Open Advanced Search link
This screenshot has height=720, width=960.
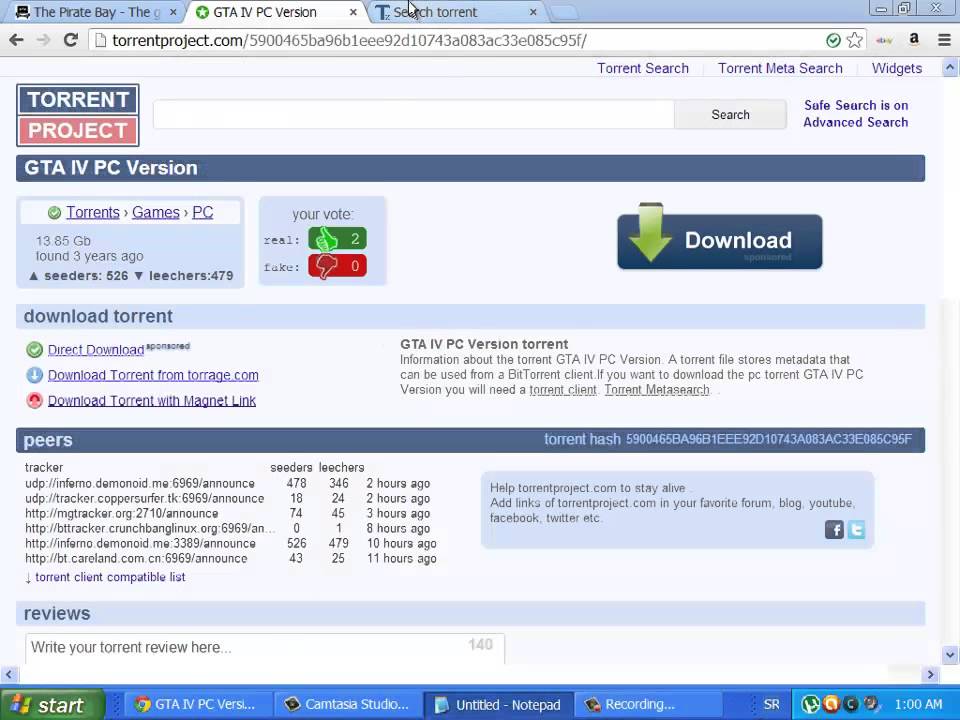tap(855, 122)
